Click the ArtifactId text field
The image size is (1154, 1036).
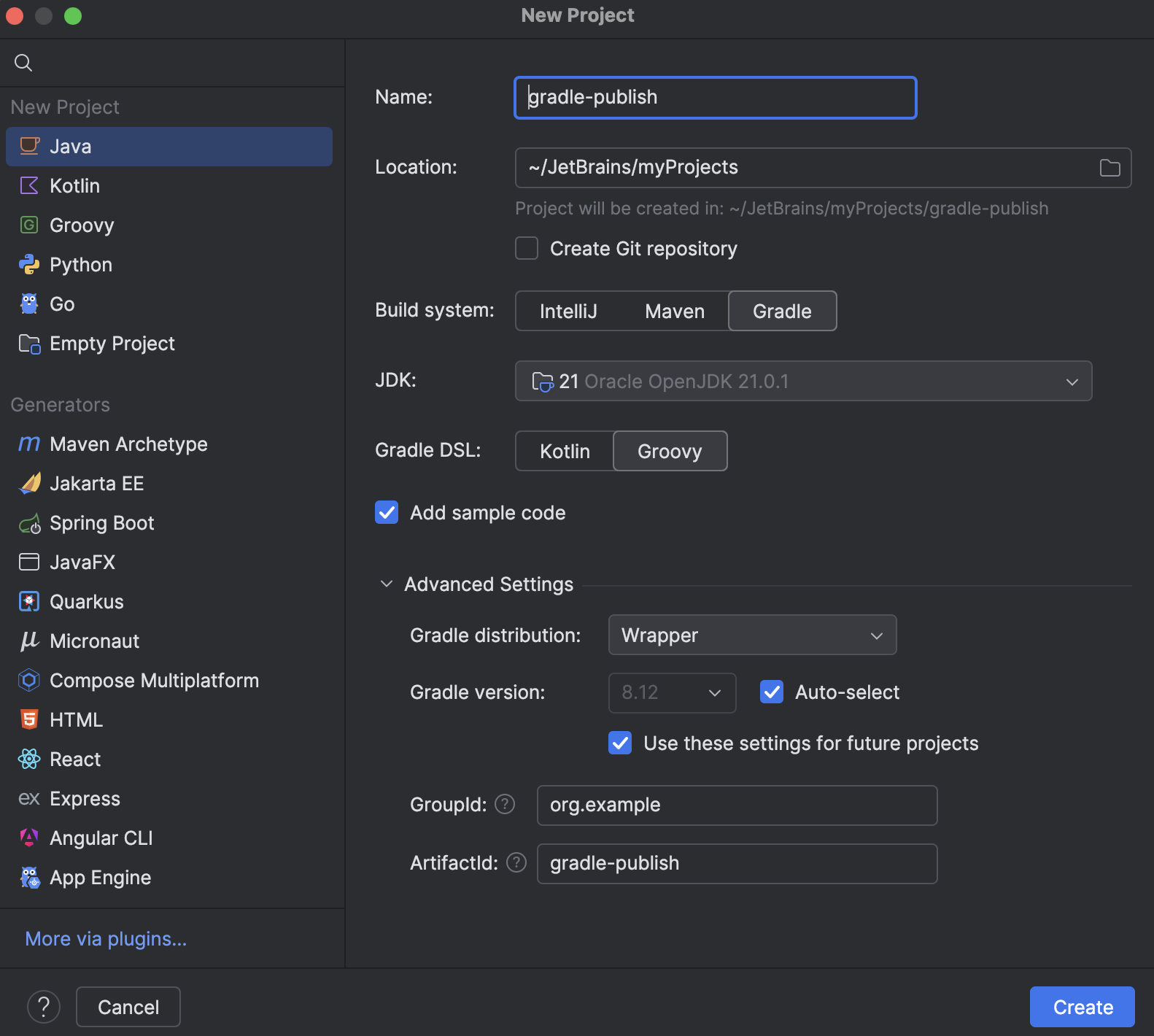click(737, 864)
